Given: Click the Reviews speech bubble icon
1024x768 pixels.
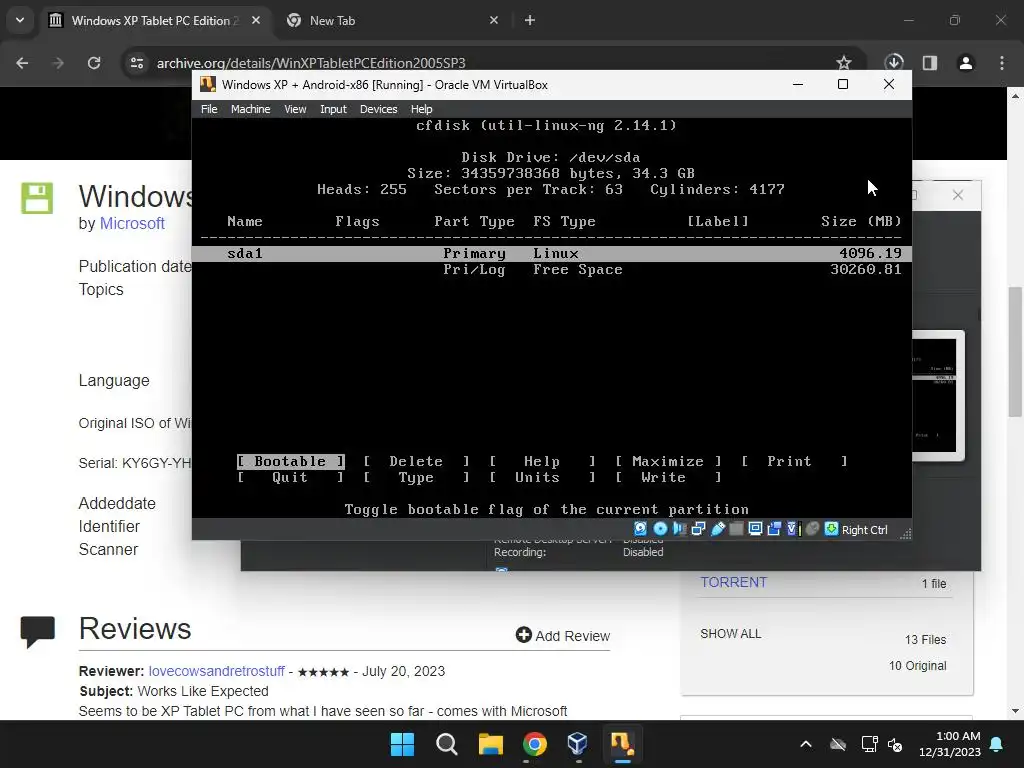Looking at the screenshot, I should click(37, 631).
